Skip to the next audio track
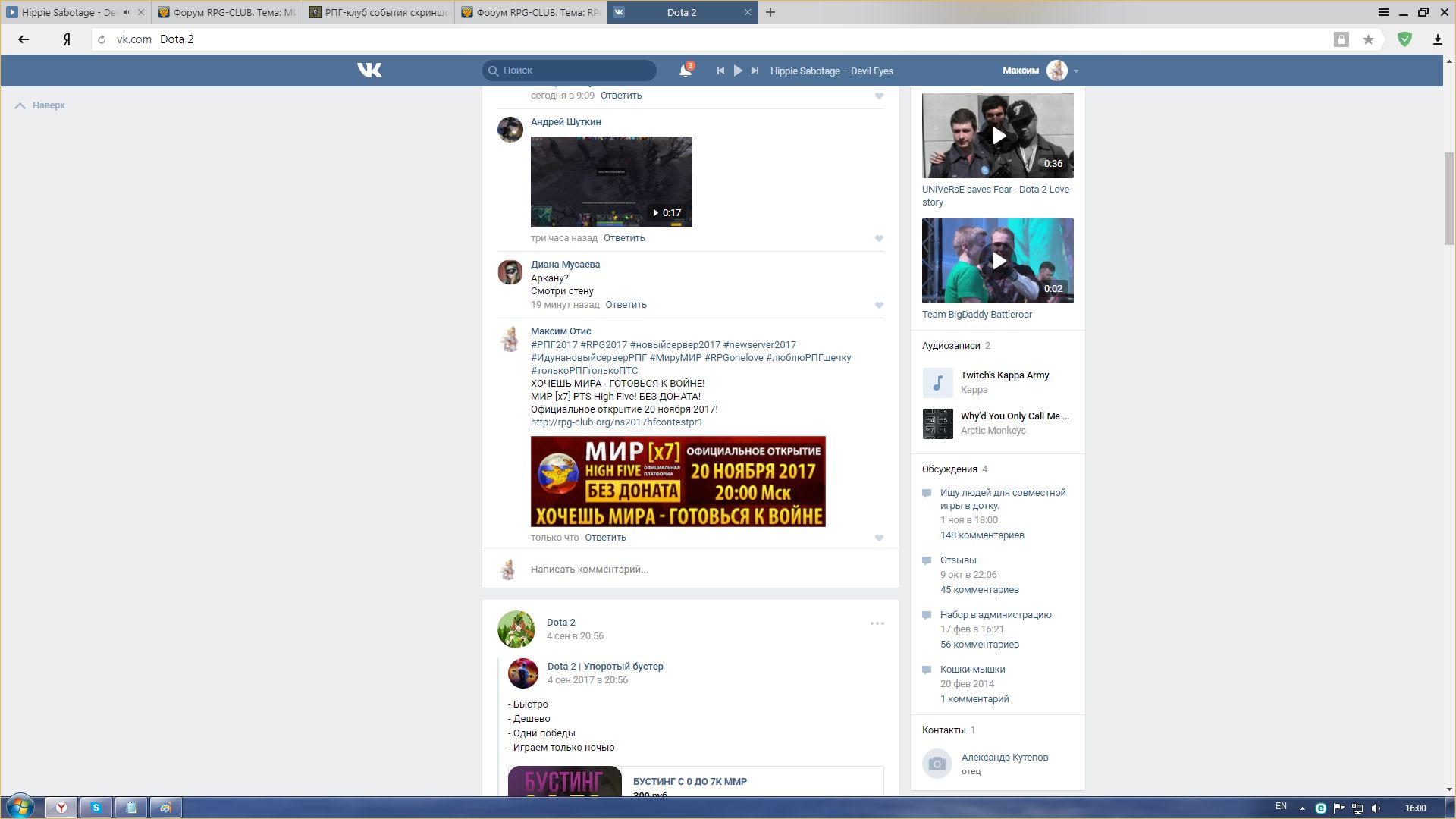The height and width of the screenshot is (819, 1456). [755, 71]
